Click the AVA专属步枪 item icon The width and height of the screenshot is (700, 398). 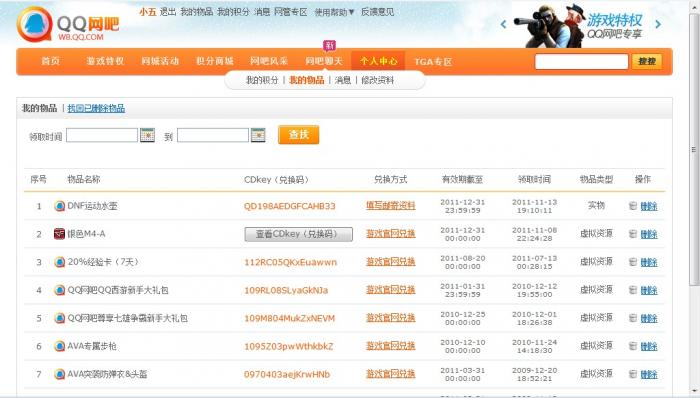[x=59, y=346]
